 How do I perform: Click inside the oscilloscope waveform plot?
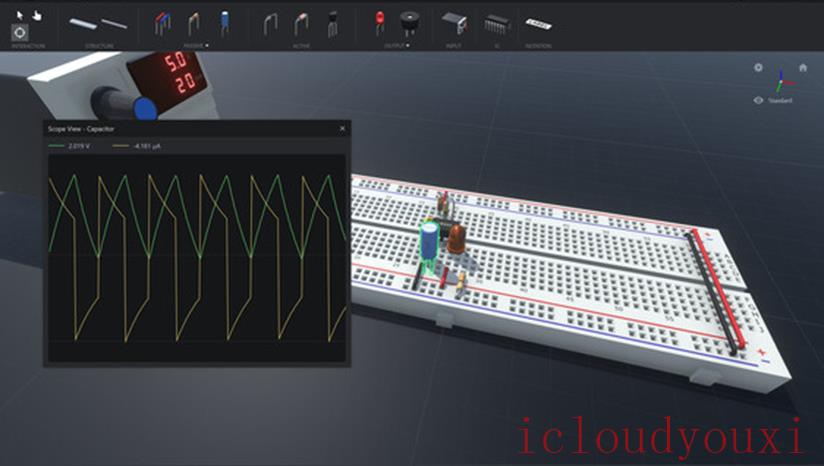197,257
